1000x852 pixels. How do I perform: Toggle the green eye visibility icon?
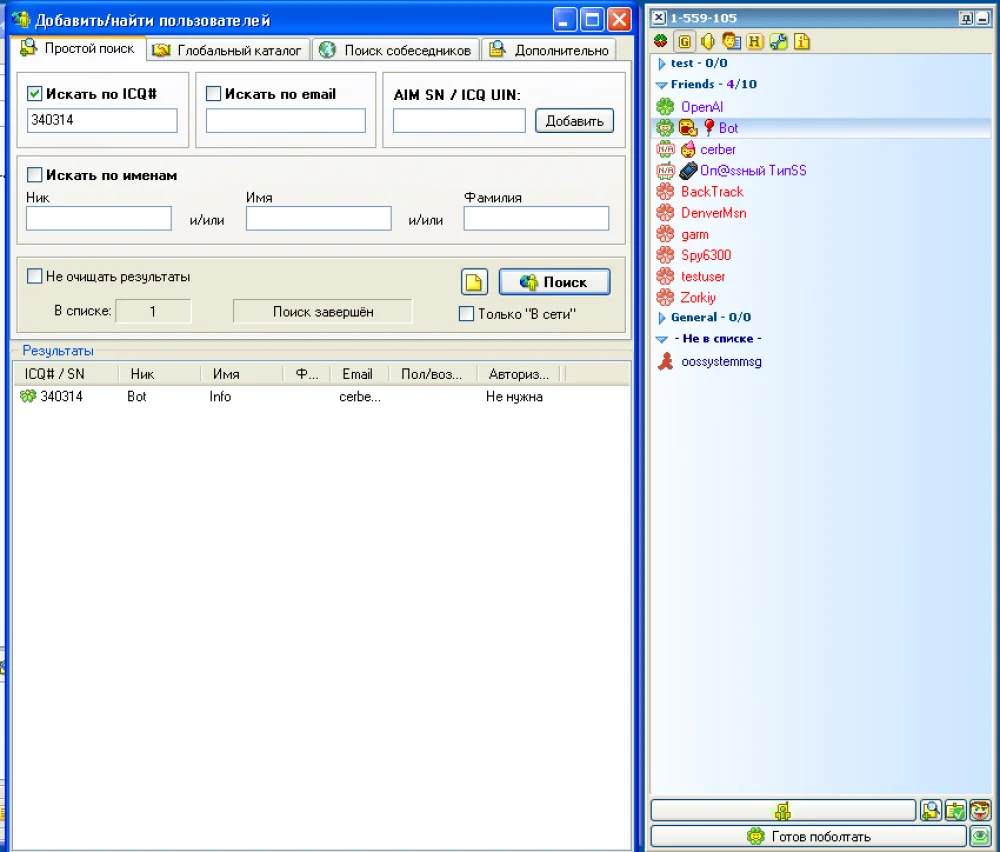coord(980,835)
